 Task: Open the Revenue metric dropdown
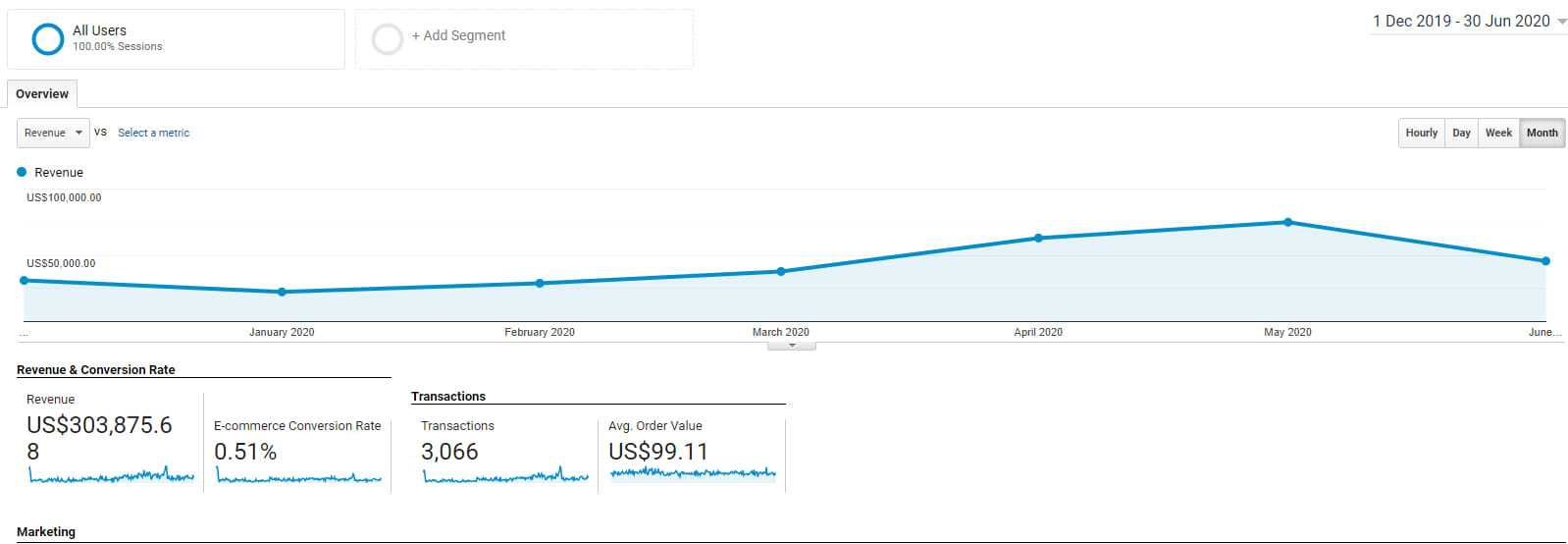point(53,133)
